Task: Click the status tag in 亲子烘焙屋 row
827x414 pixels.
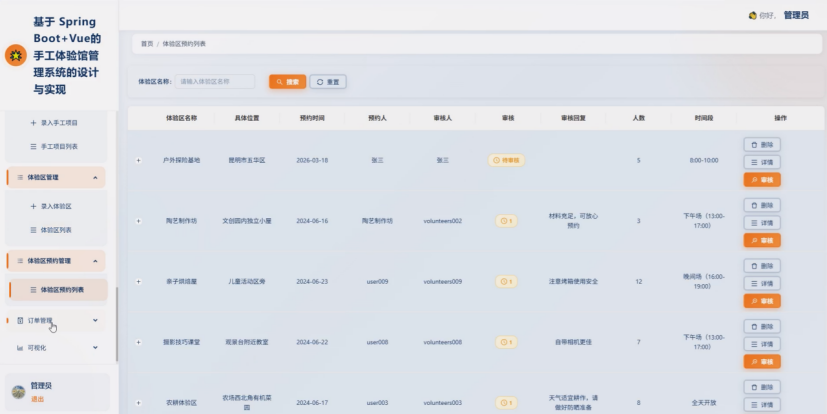Action: [x=506, y=282]
